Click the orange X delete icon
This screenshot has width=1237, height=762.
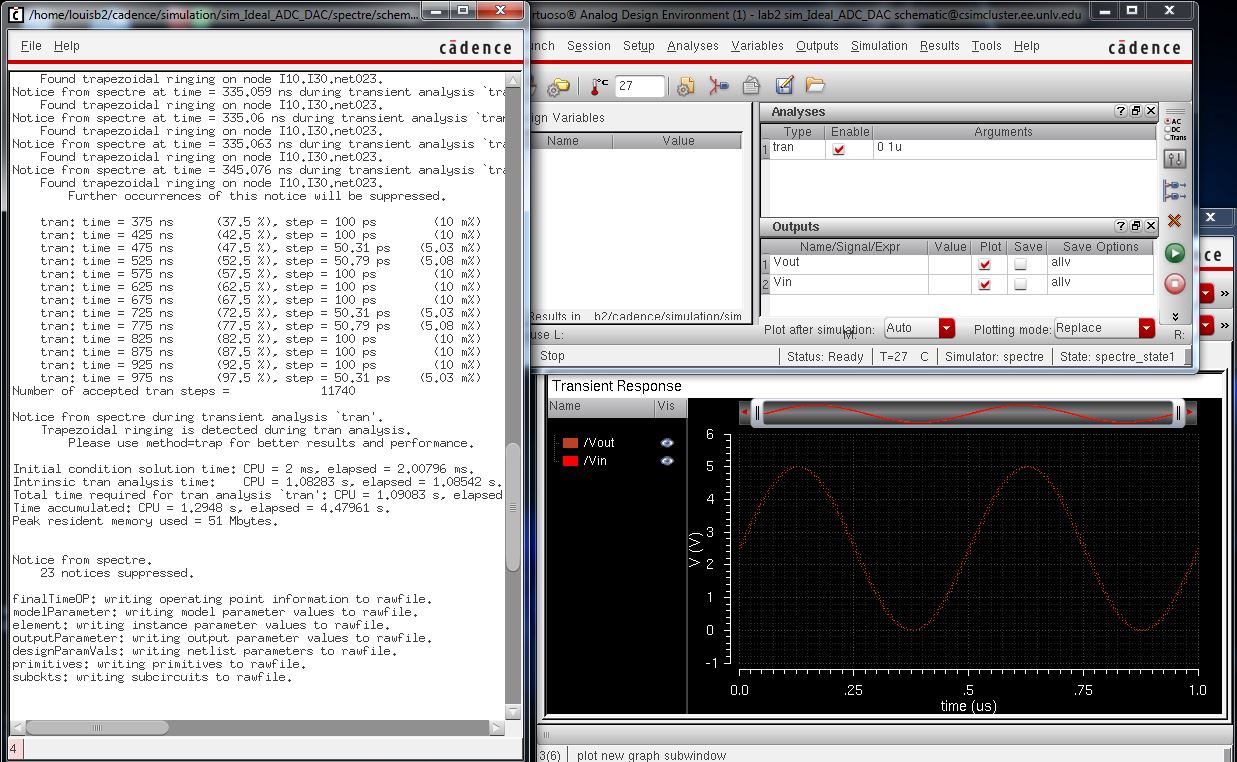[1175, 221]
